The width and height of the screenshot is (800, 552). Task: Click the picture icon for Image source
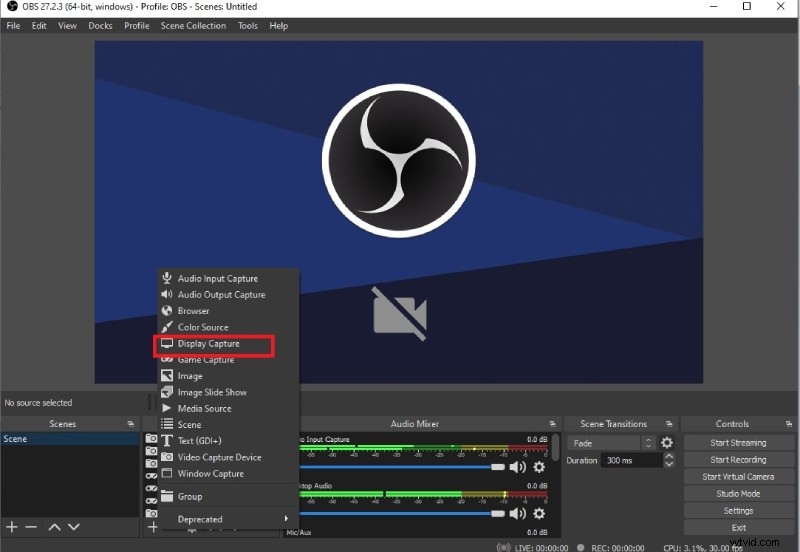(167, 375)
